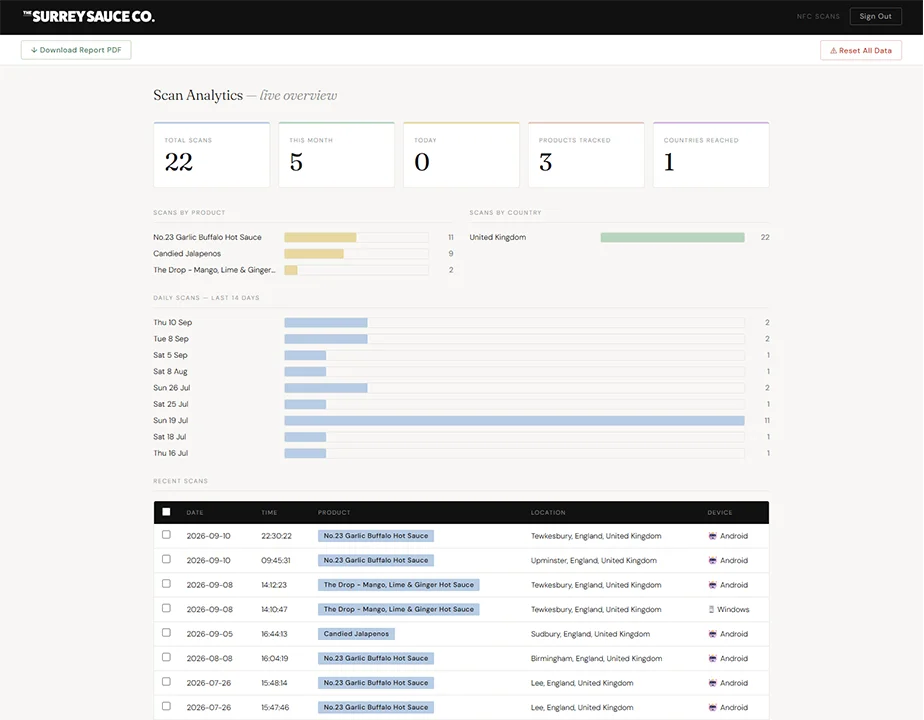Select the checkbox for the 09:45:31 scan
924x720 pixels.
166,559
